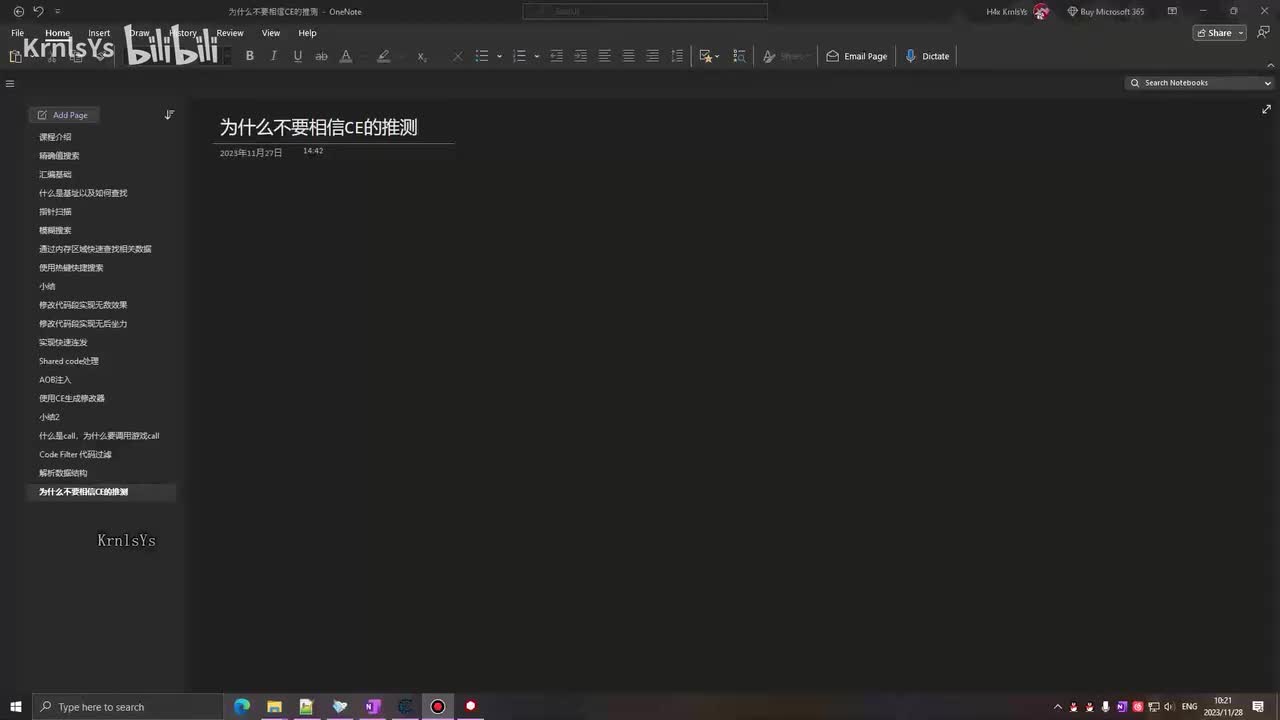Toggle Italic formatting
1280x720 pixels.
point(273,56)
